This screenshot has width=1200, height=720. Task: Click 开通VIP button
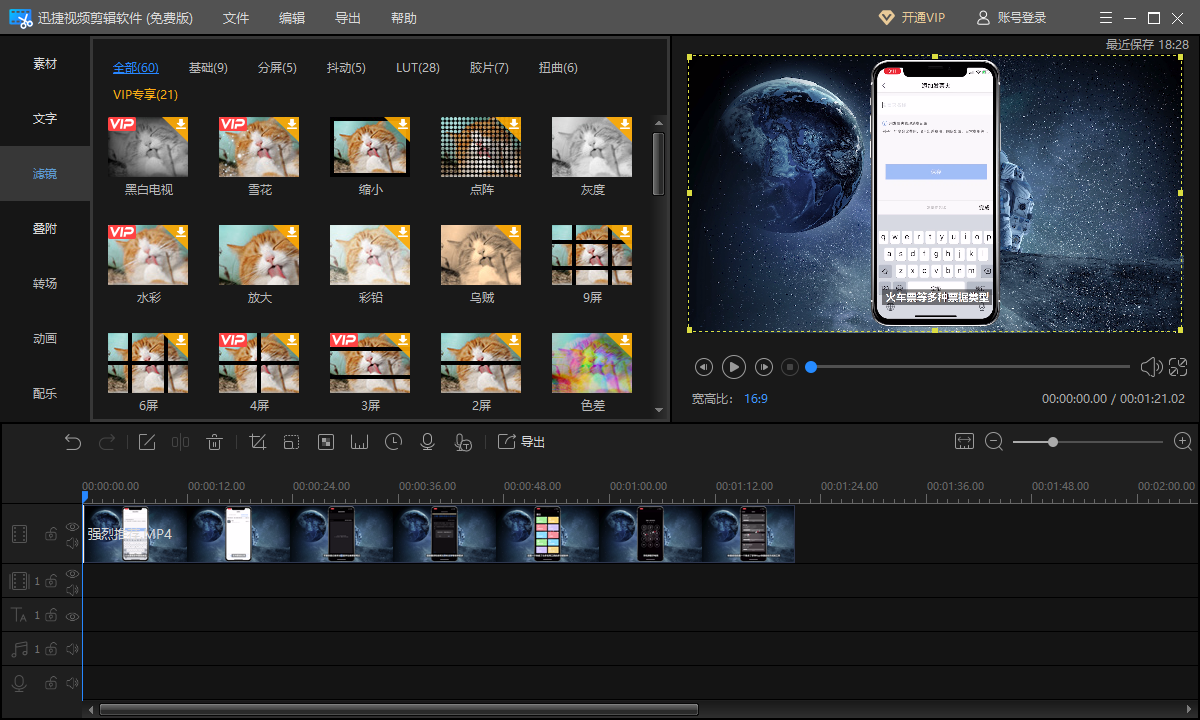tap(911, 18)
